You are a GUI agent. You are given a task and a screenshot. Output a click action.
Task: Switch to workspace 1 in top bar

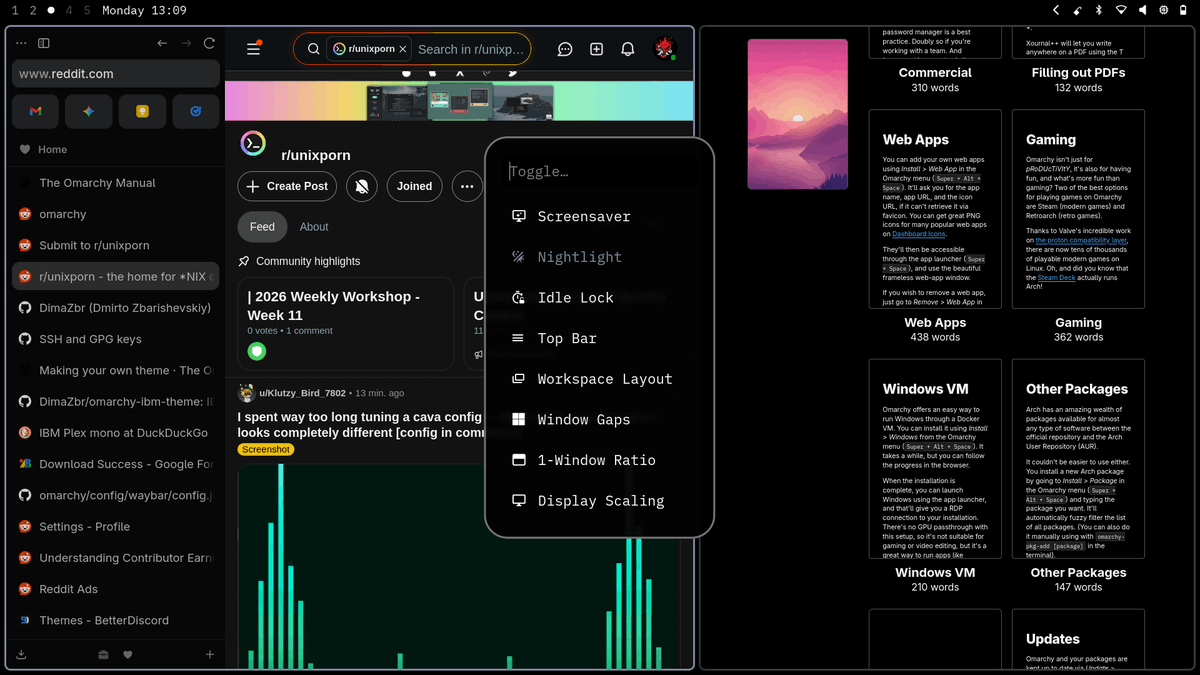click(x=15, y=10)
